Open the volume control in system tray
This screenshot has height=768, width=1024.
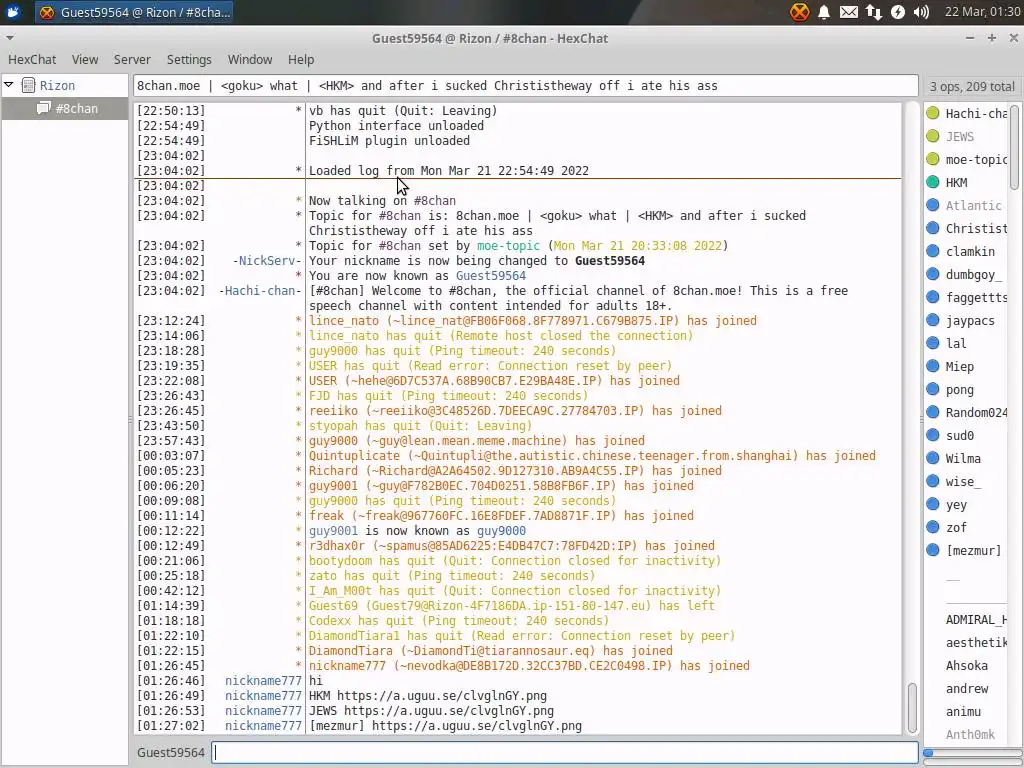click(x=921, y=12)
